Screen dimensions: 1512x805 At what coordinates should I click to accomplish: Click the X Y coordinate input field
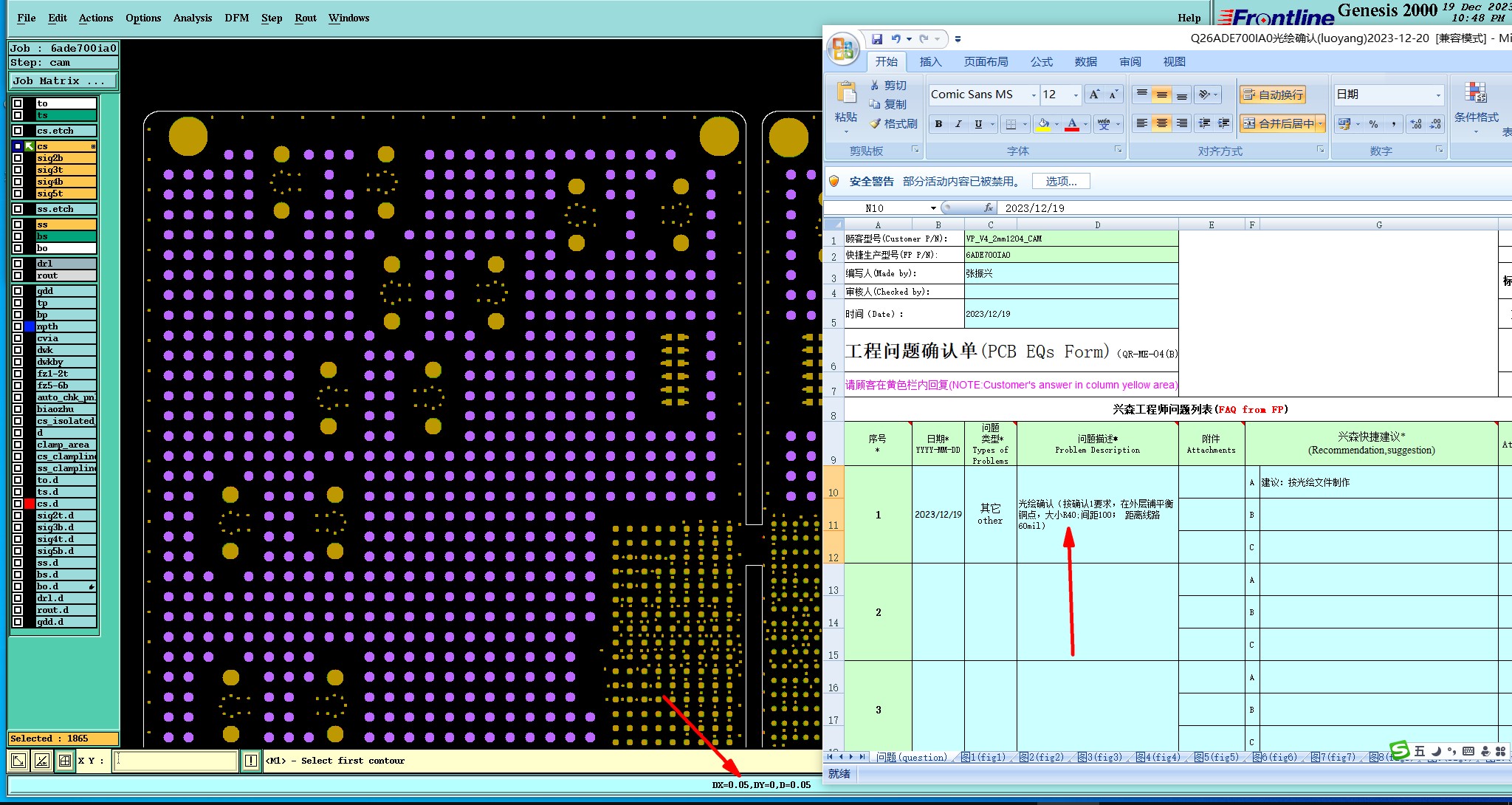click(176, 760)
